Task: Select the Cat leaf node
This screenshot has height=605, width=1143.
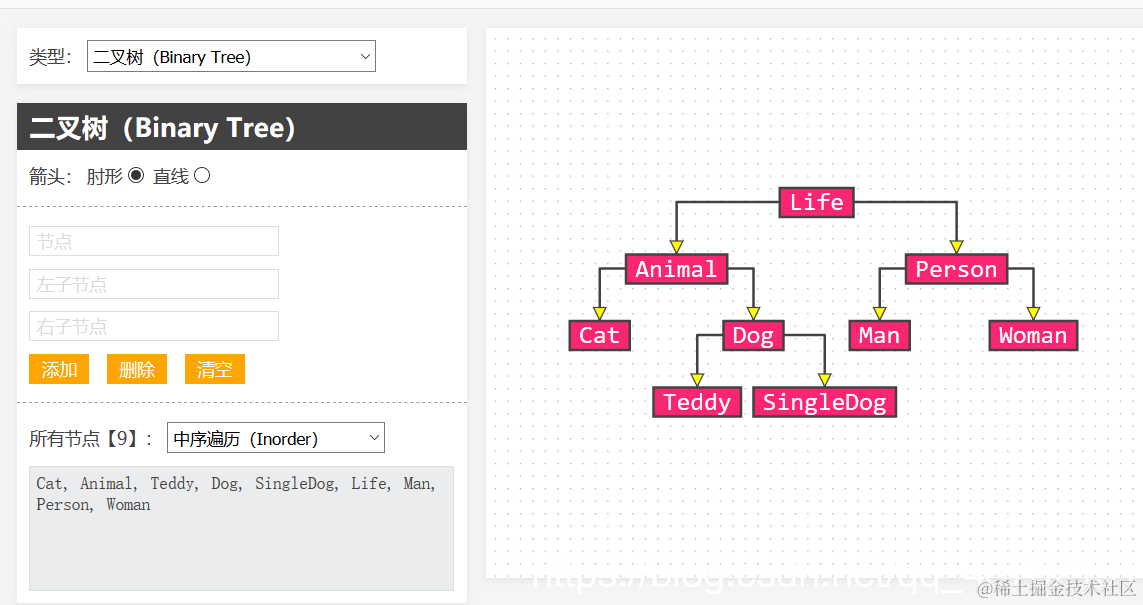Action: (x=599, y=335)
